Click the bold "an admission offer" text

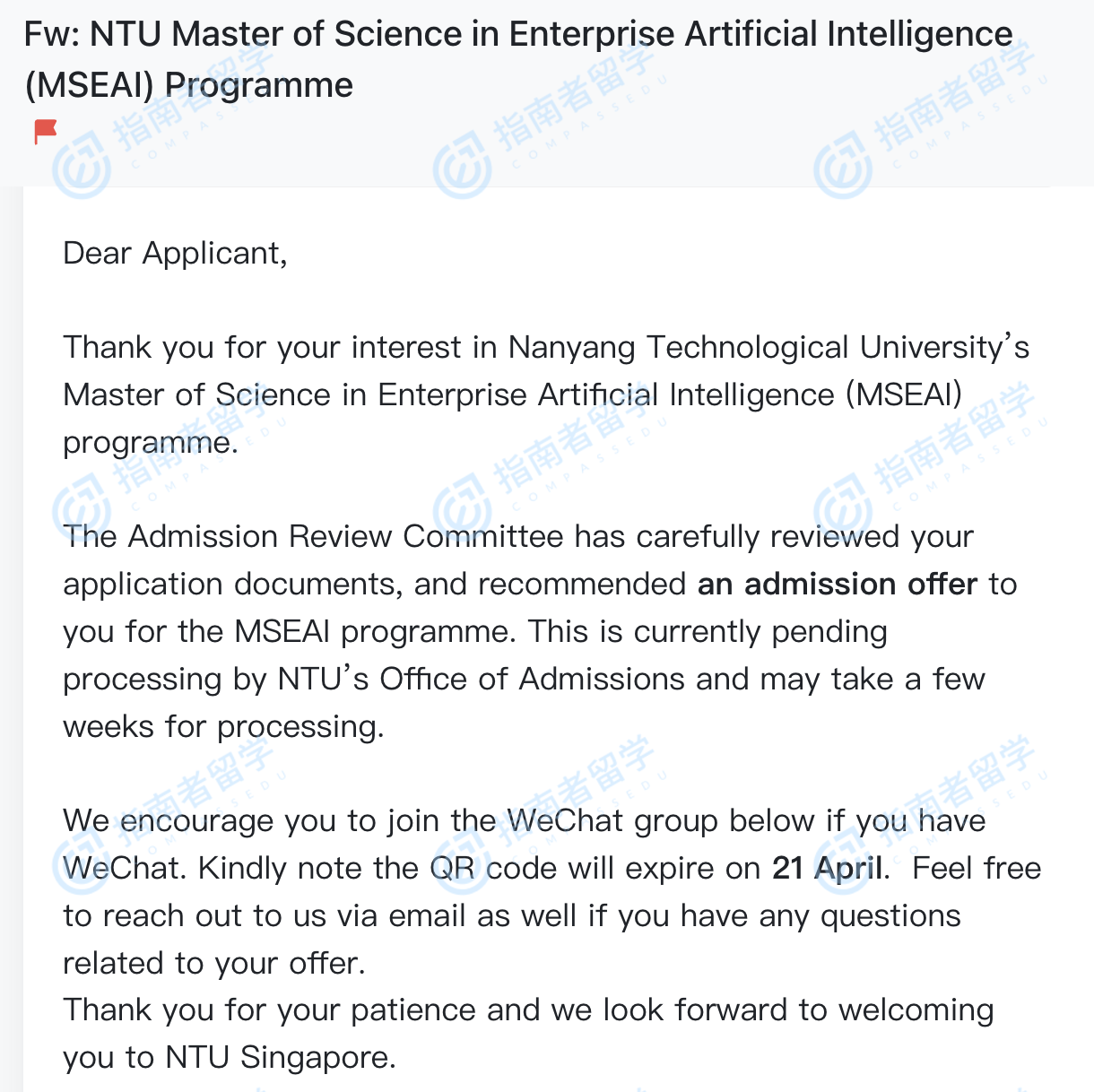tap(837, 585)
